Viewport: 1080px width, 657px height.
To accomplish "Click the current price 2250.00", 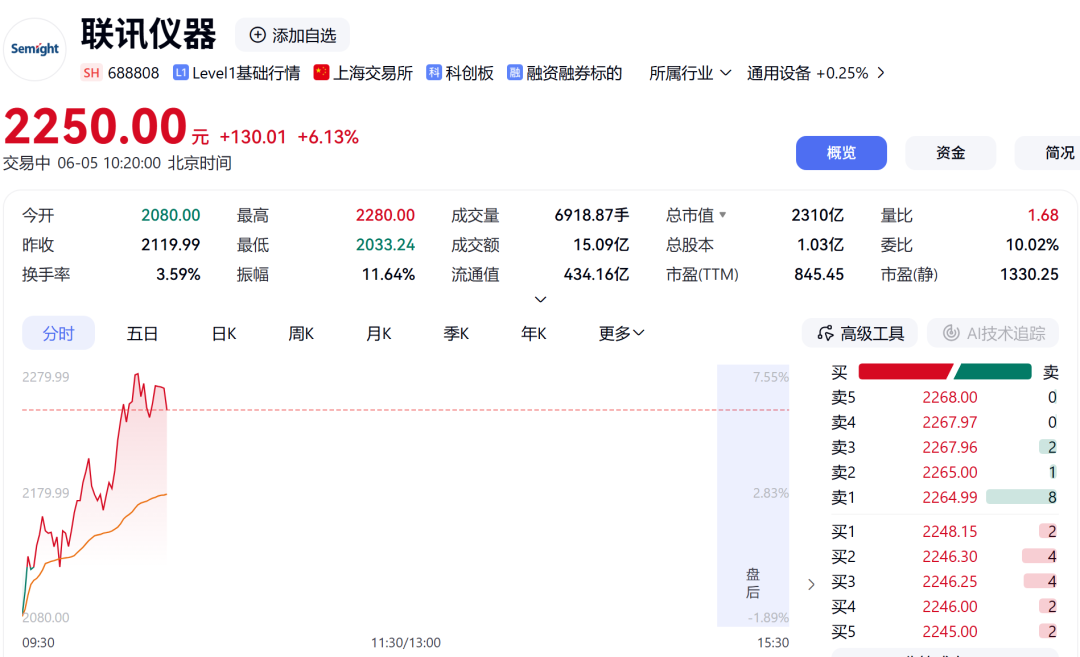I will (95, 127).
